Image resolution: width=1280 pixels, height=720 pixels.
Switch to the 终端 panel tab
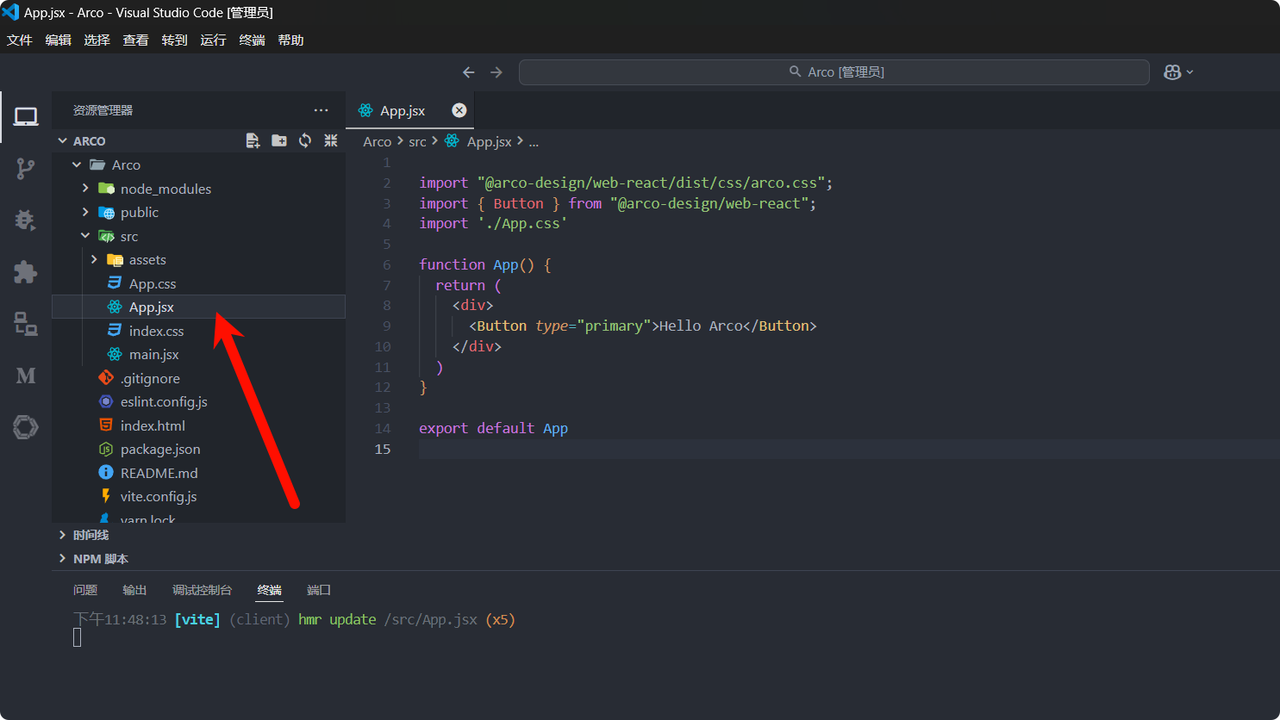(x=269, y=590)
